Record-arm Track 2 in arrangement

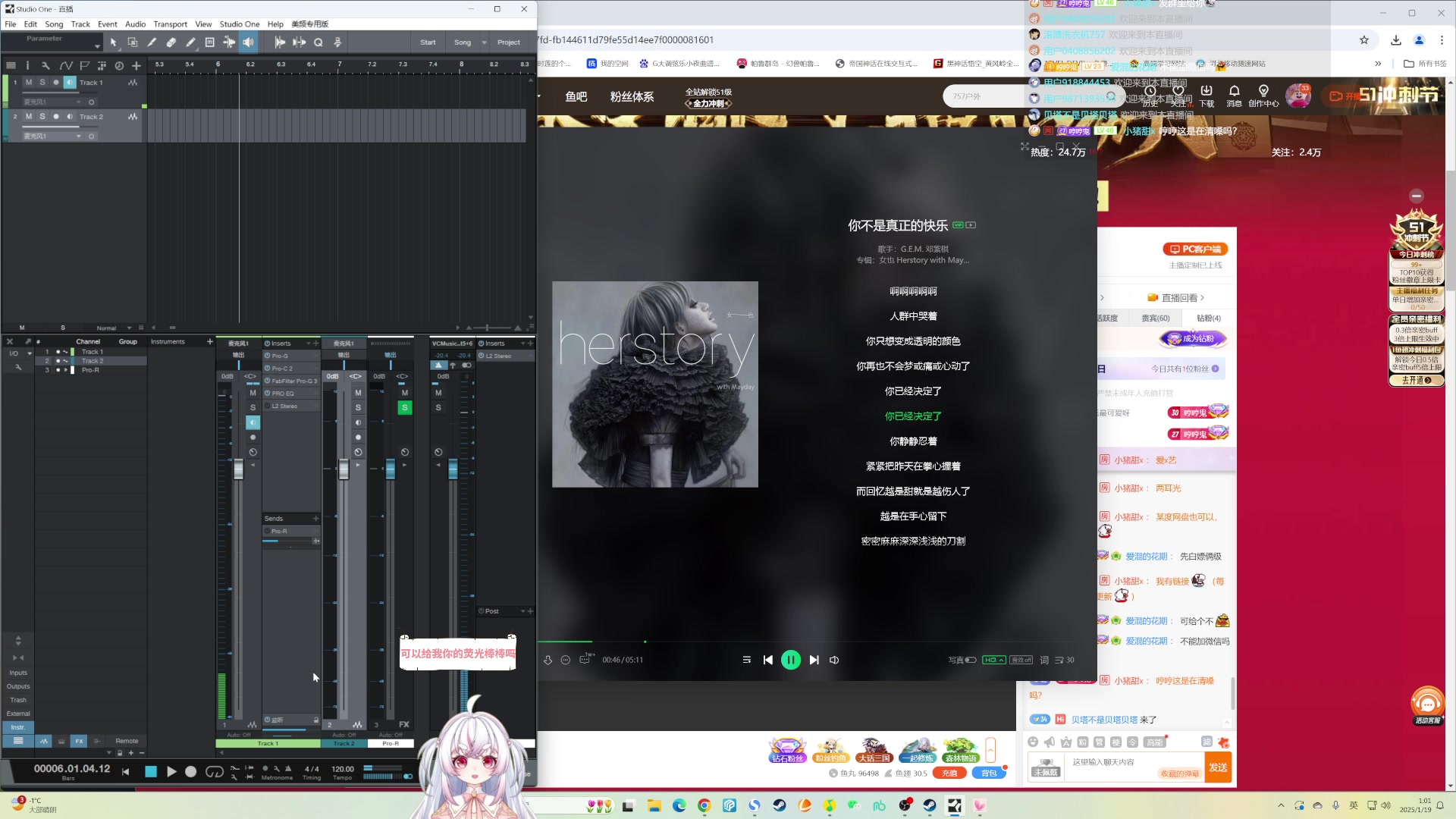tap(56, 117)
